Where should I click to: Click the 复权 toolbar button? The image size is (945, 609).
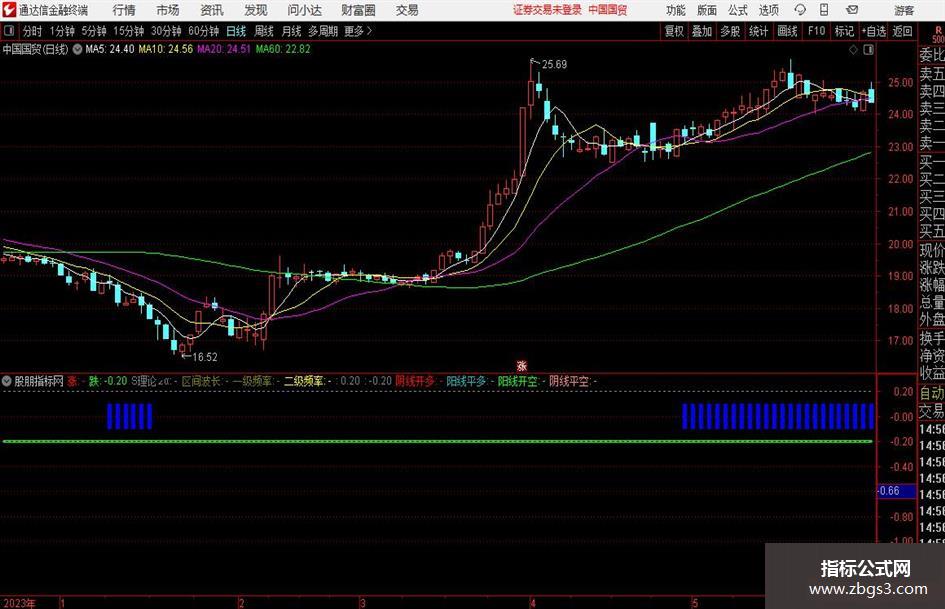pos(674,31)
